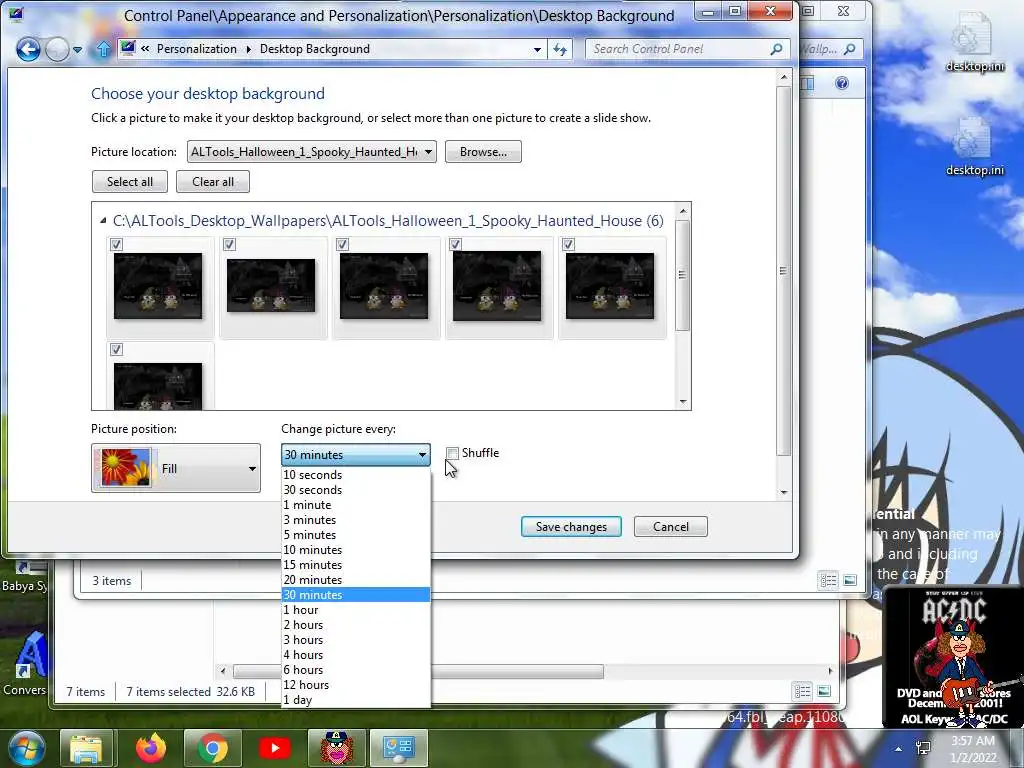Choose 1 day from the interval list
This screenshot has width=1024, height=768.
[x=356, y=700]
